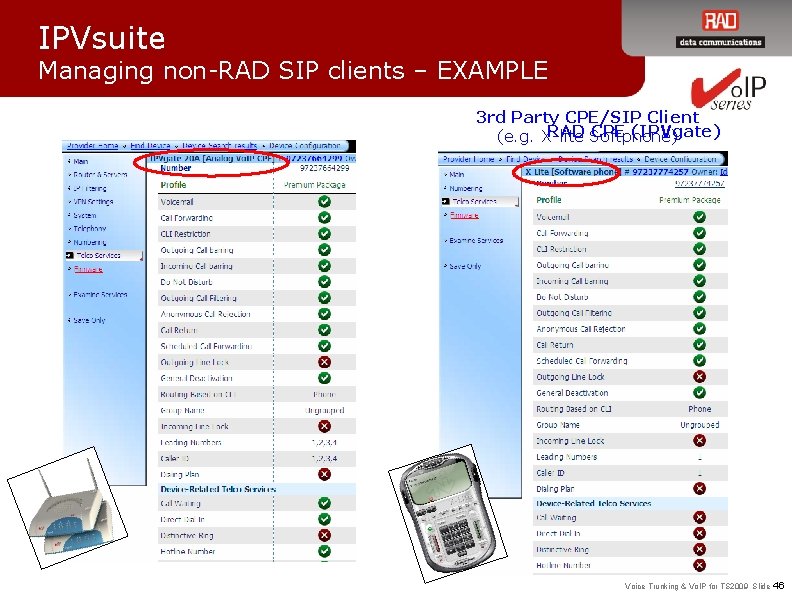792x594 pixels.
Task: Click Call Waiting red cross in X-Lite panel
Action: [699, 517]
